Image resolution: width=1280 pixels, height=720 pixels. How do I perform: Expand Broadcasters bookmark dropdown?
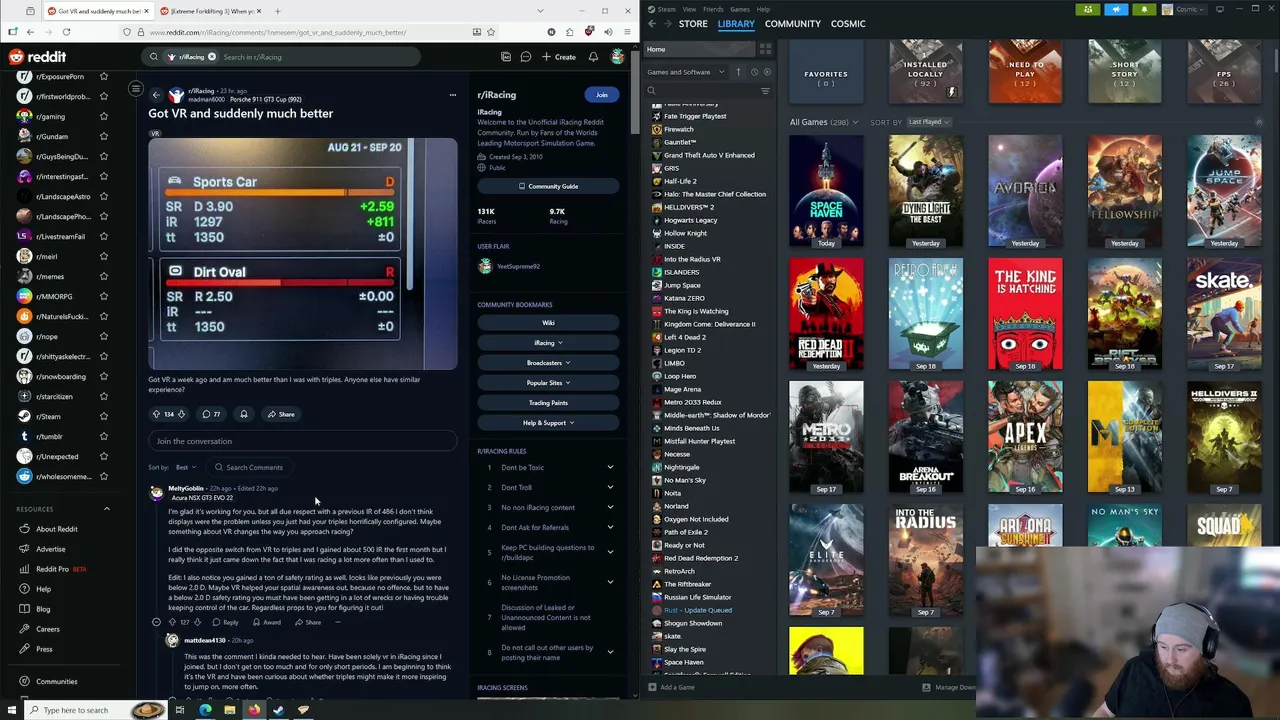548,363
